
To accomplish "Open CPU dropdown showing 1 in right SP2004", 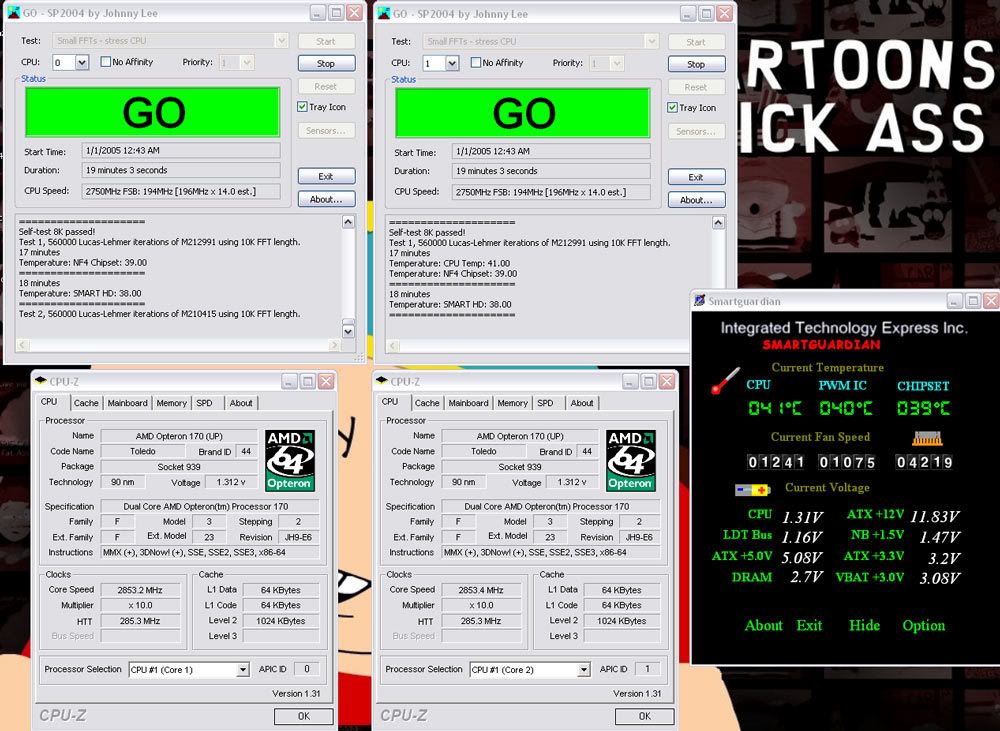I will [x=452, y=63].
